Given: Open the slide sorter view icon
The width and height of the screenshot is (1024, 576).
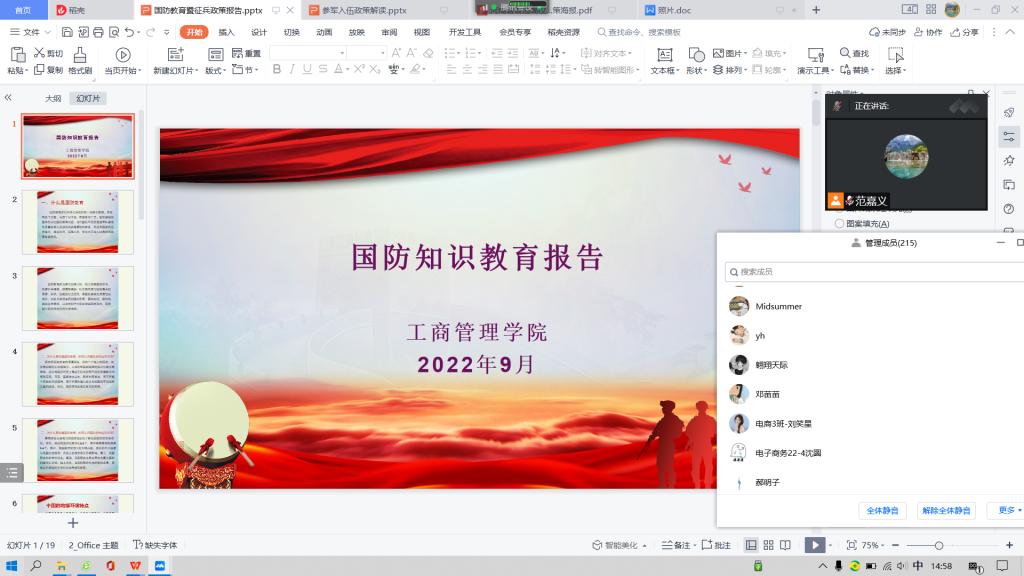Looking at the screenshot, I should point(768,545).
